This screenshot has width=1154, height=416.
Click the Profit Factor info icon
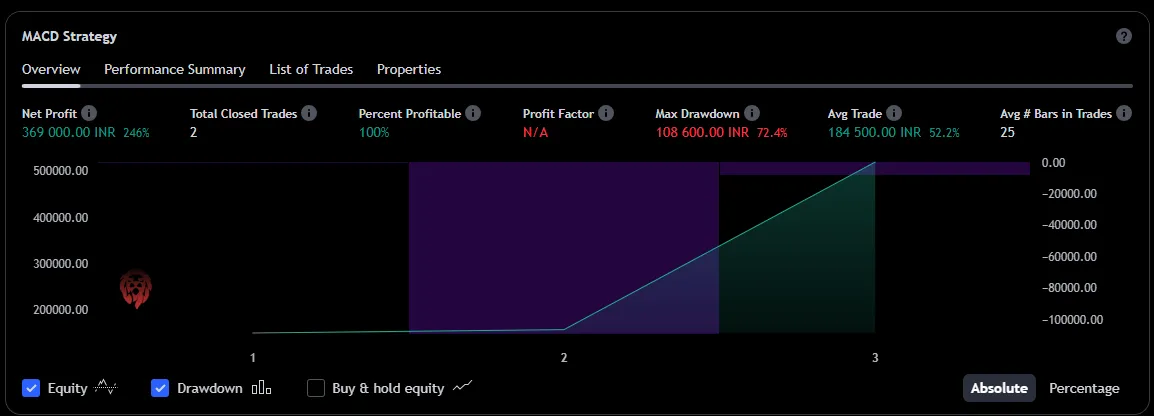point(606,114)
